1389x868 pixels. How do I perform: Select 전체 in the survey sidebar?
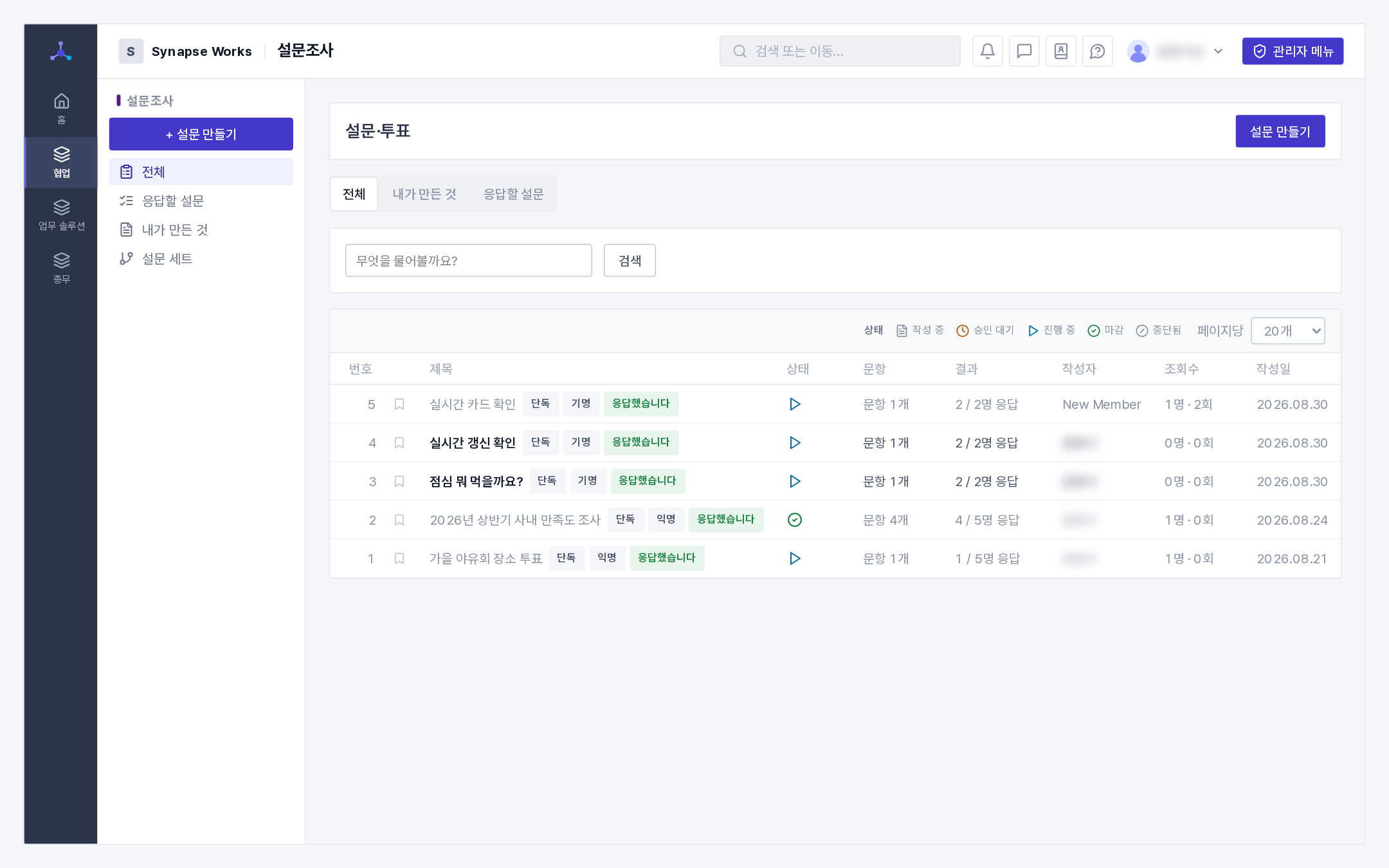click(201, 172)
